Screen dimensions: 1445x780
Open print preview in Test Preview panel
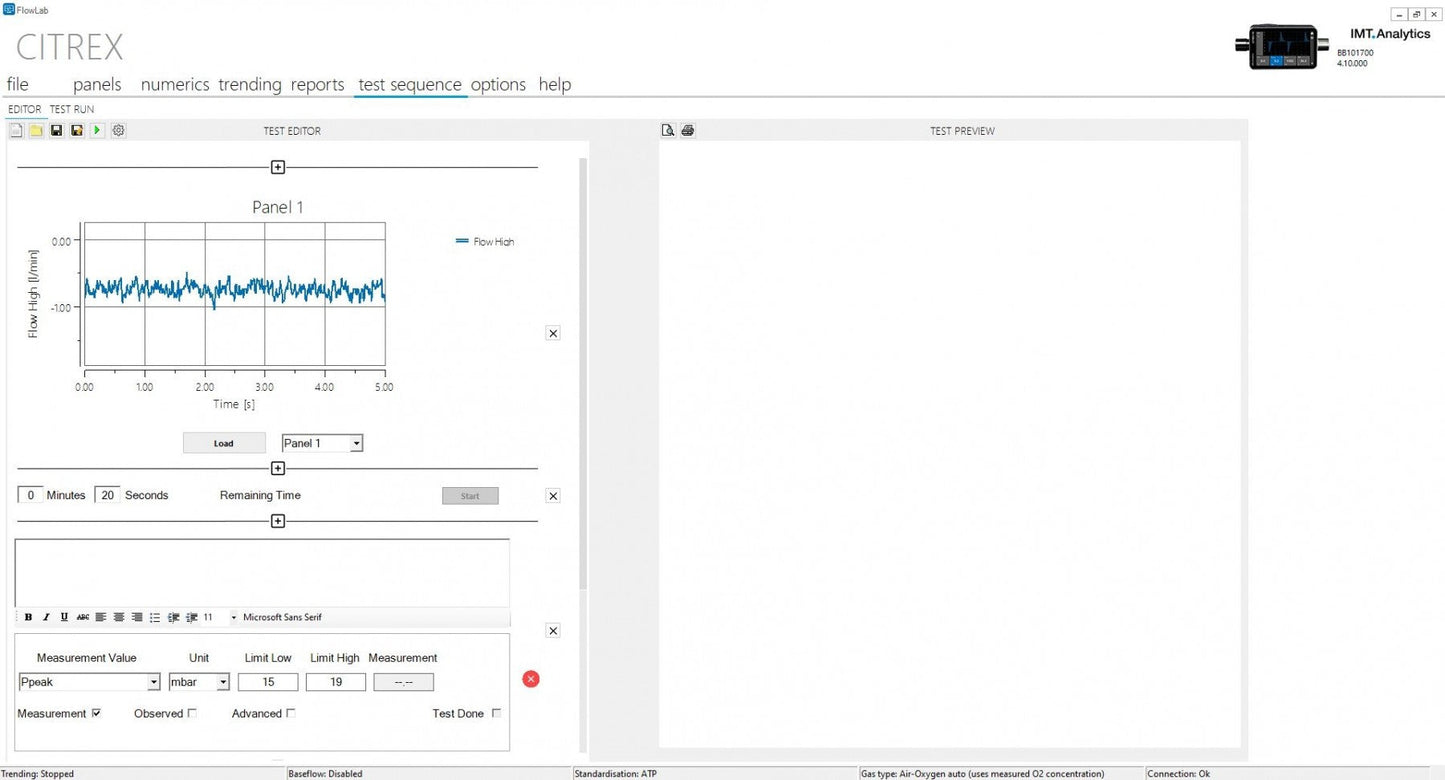coord(667,130)
